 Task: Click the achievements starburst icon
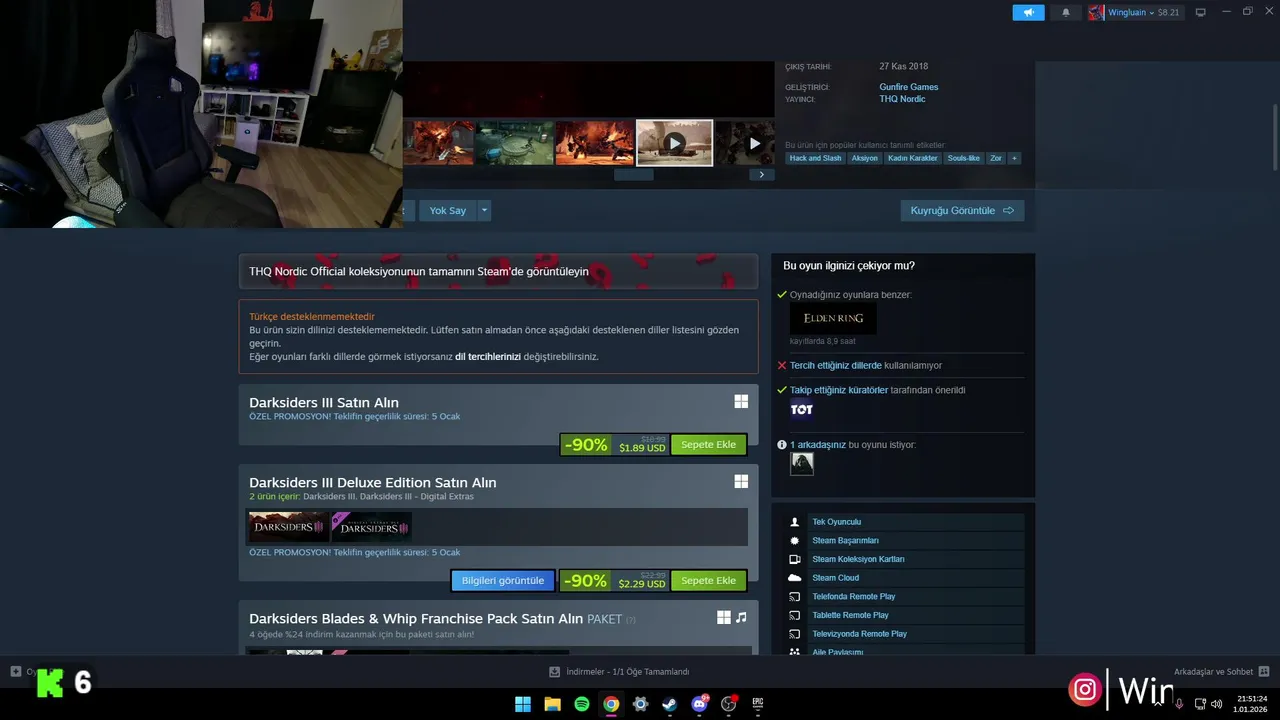(x=795, y=540)
